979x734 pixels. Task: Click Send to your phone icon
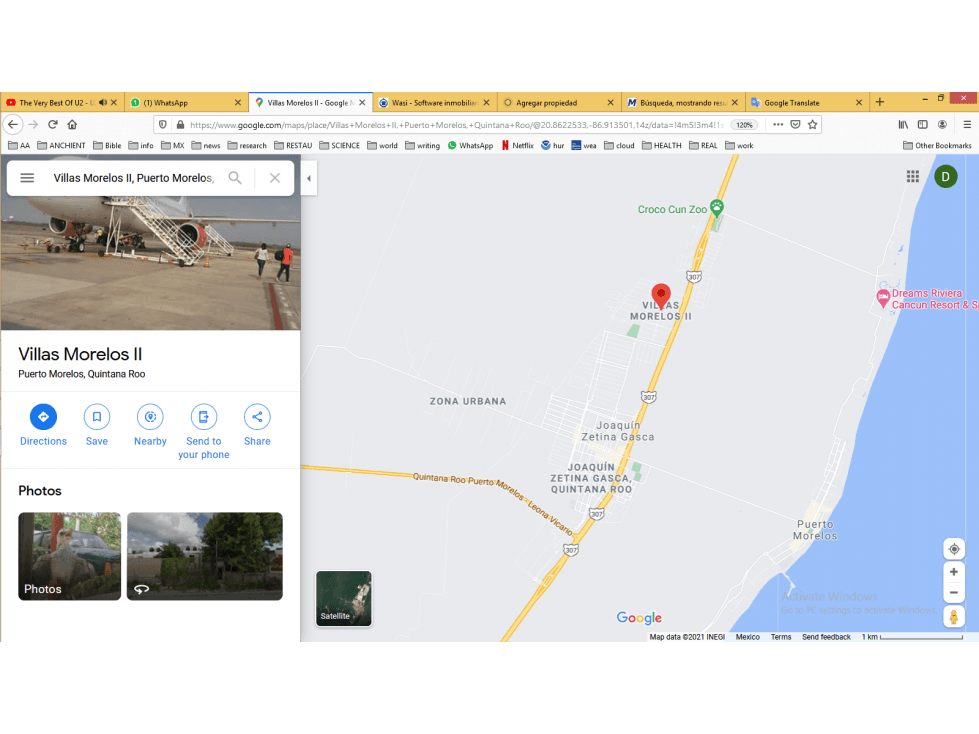tap(204, 417)
